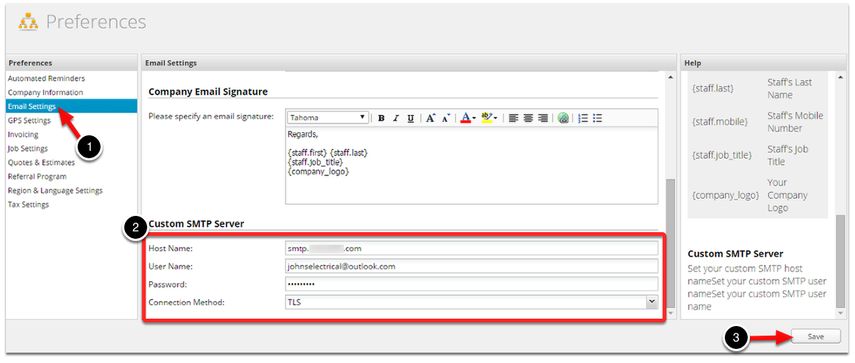
Task: Open the highlight color dropdown arrow
Action: [496, 118]
